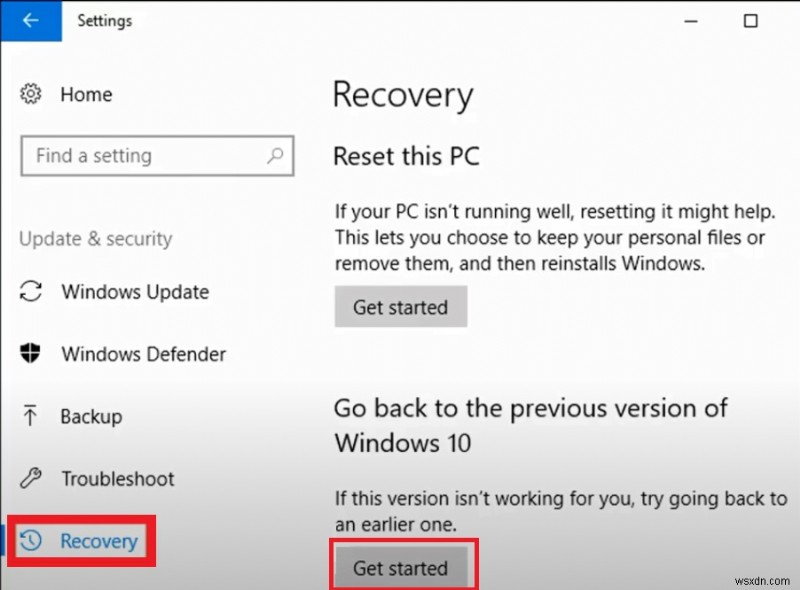Click the Settings window title bar label
The height and width of the screenshot is (590, 800).
pyautogui.click(x=104, y=20)
